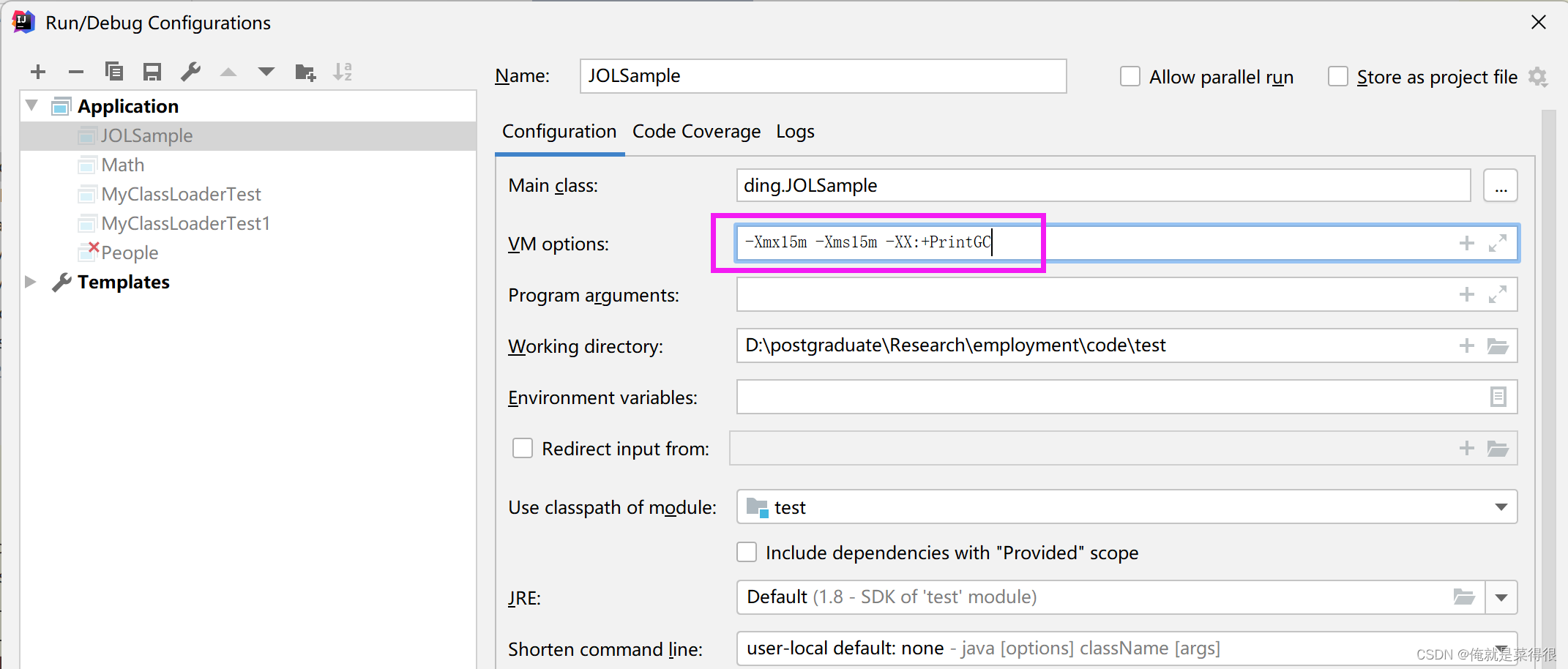Screen dimensions: 1568x669
Task: Open the Environment variables editor icon
Action: coord(1498,397)
